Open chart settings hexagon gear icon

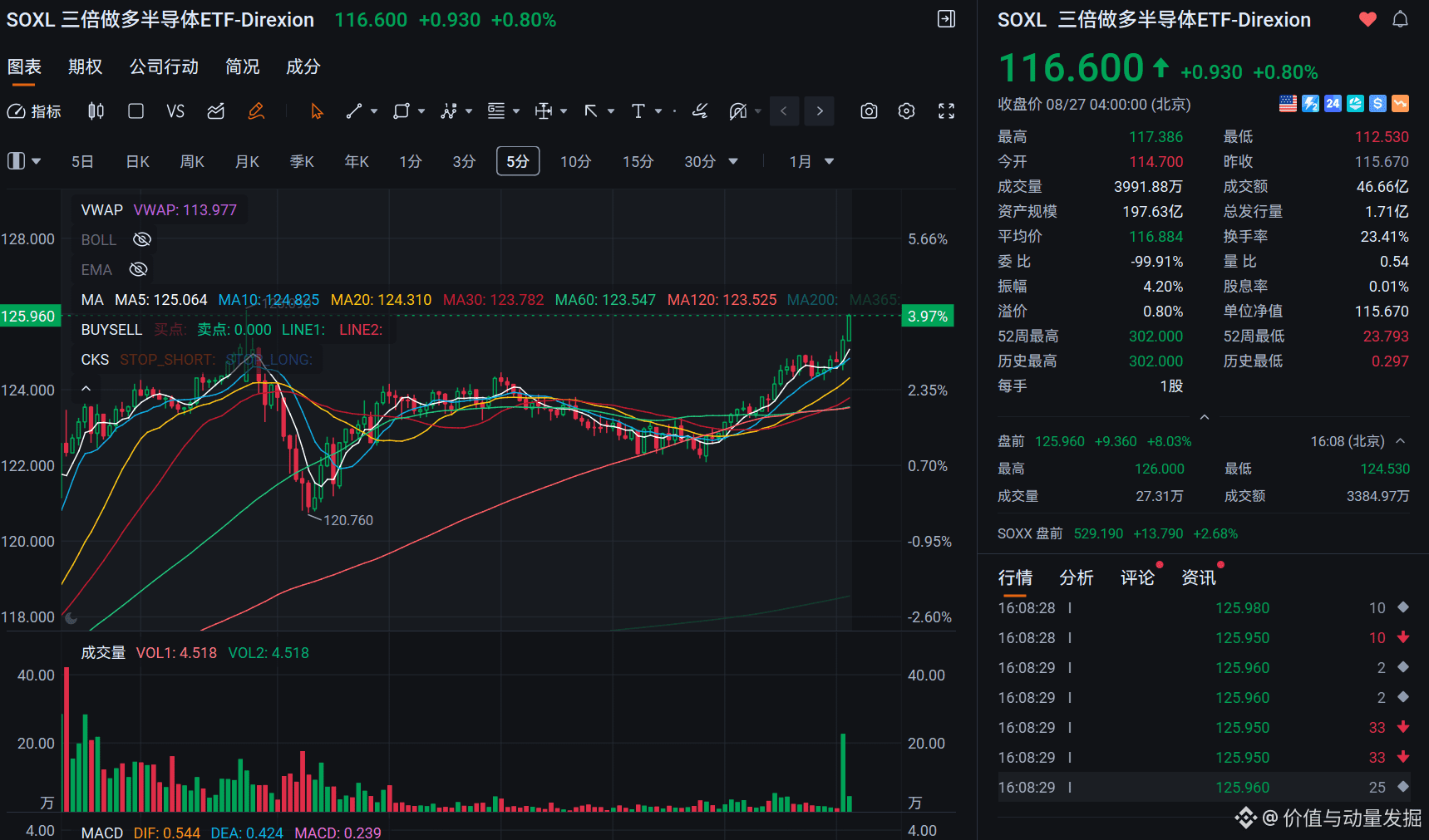coord(907,111)
